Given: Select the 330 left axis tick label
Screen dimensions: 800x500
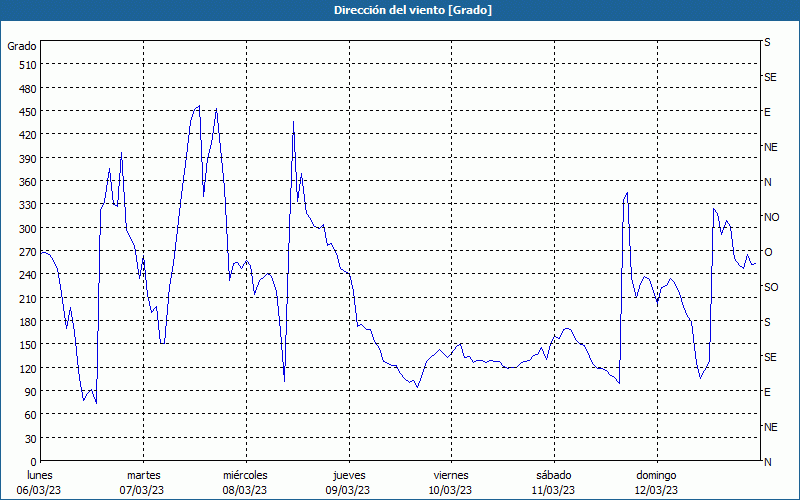Looking at the screenshot, I should 28,206.
